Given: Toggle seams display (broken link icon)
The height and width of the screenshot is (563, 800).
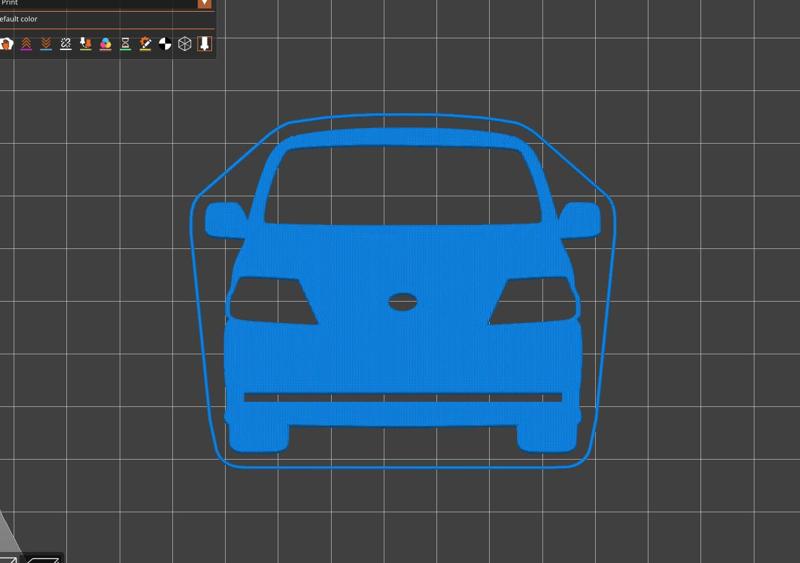Looking at the screenshot, I should coord(66,44).
